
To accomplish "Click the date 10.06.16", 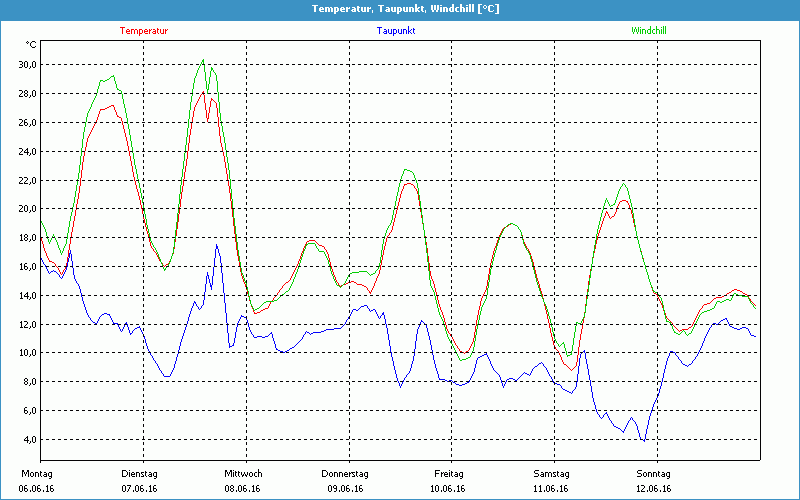I will click(448, 489).
